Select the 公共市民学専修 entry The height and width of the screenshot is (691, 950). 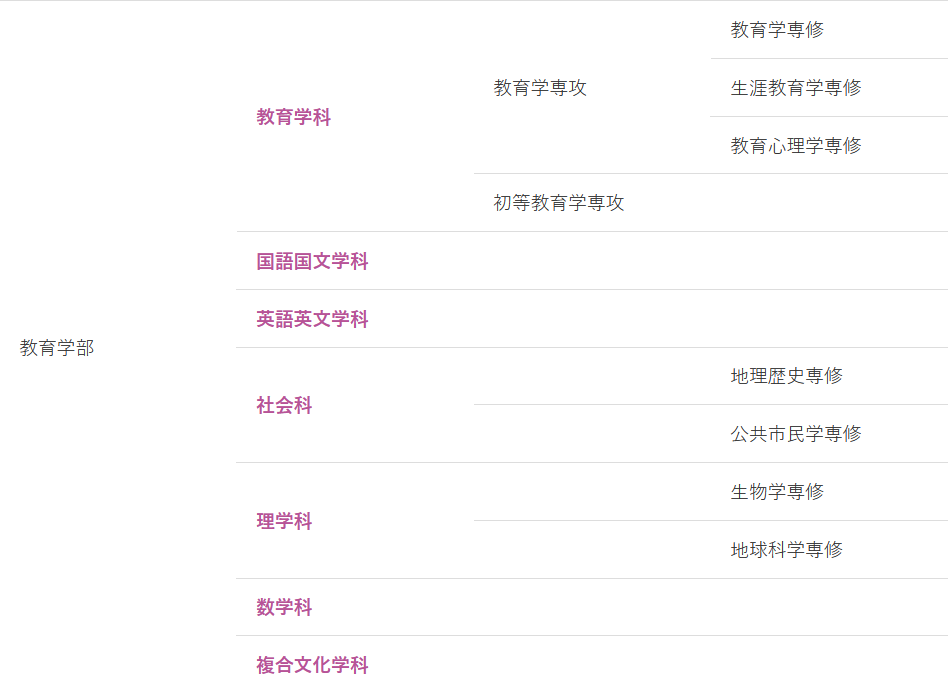click(x=795, y=434)
